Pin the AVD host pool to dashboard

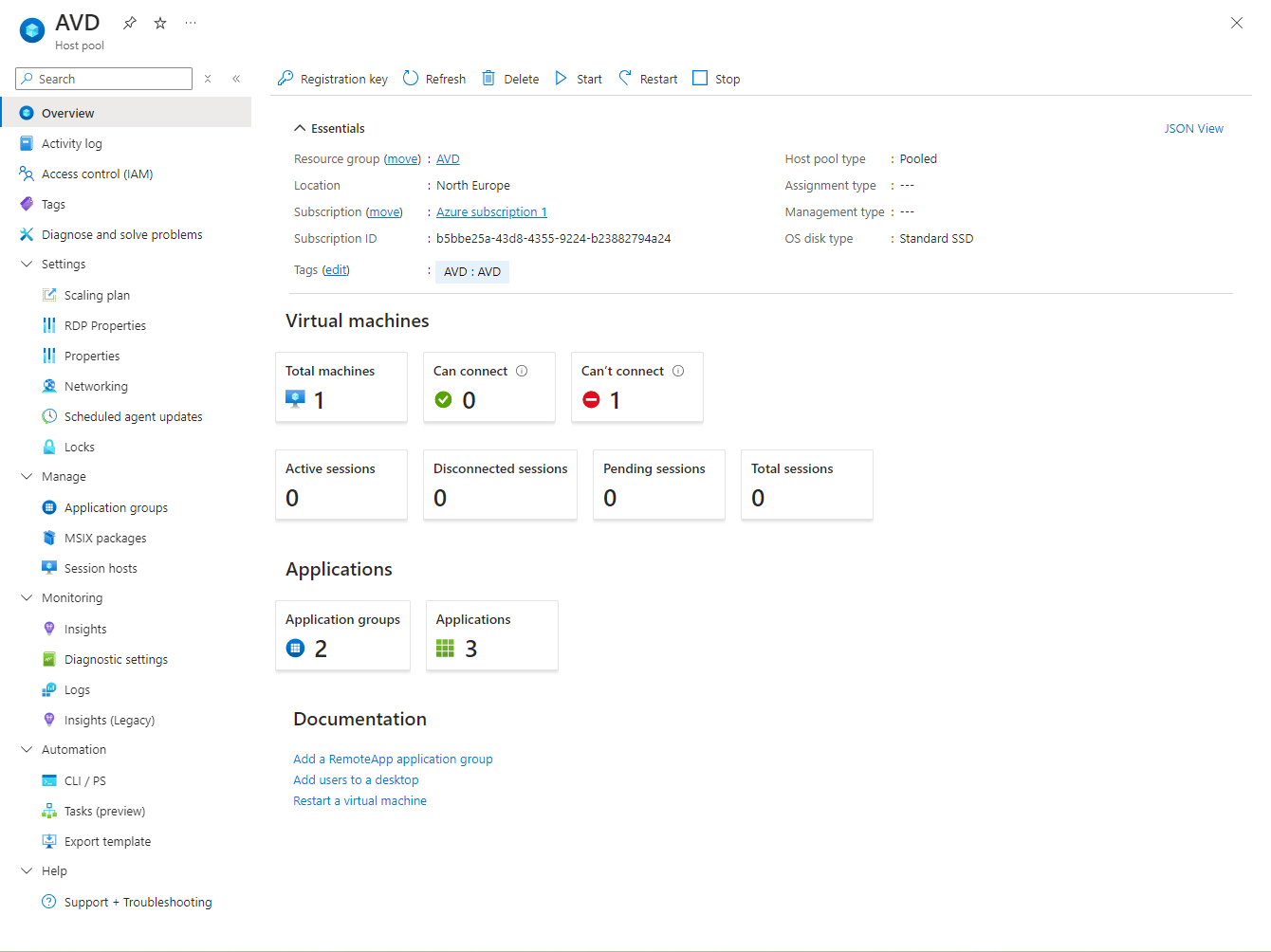click(130, 23)
